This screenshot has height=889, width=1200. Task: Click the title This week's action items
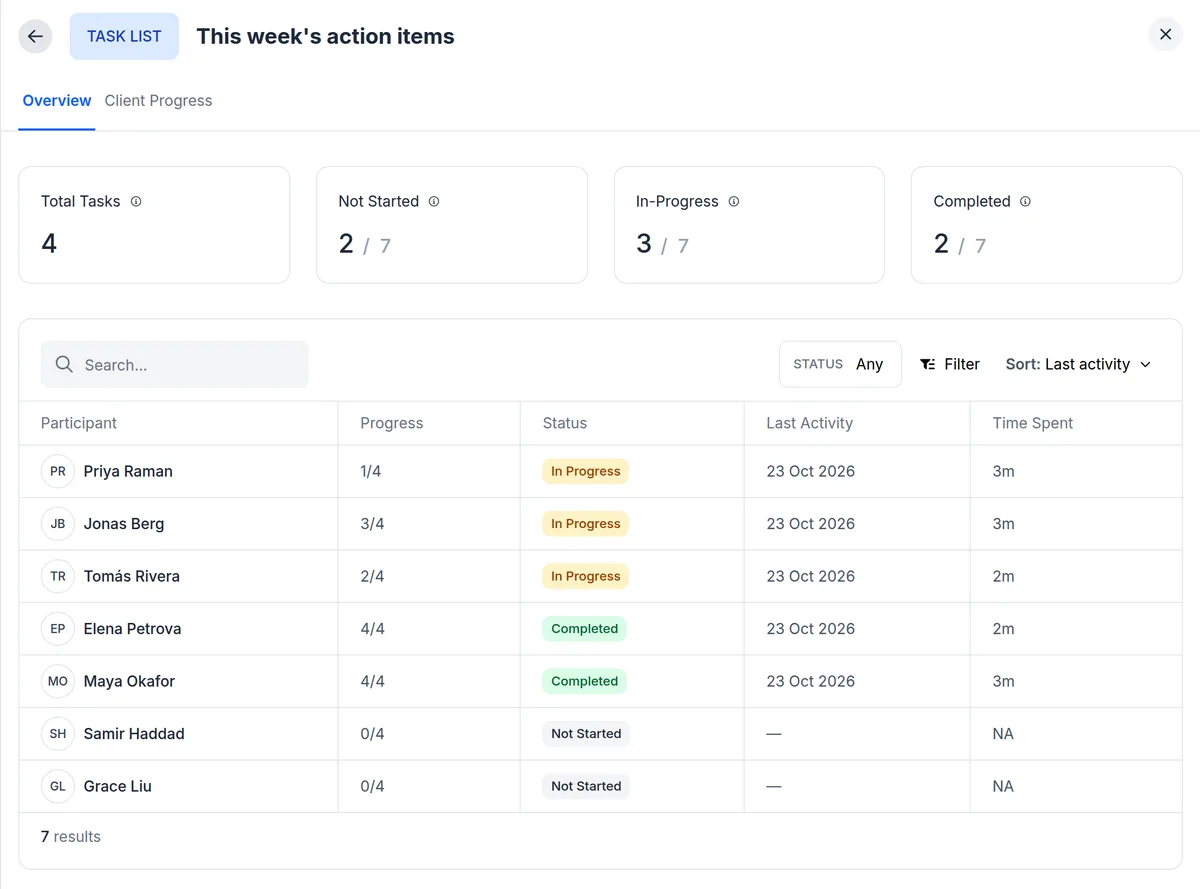click(325, 36)
